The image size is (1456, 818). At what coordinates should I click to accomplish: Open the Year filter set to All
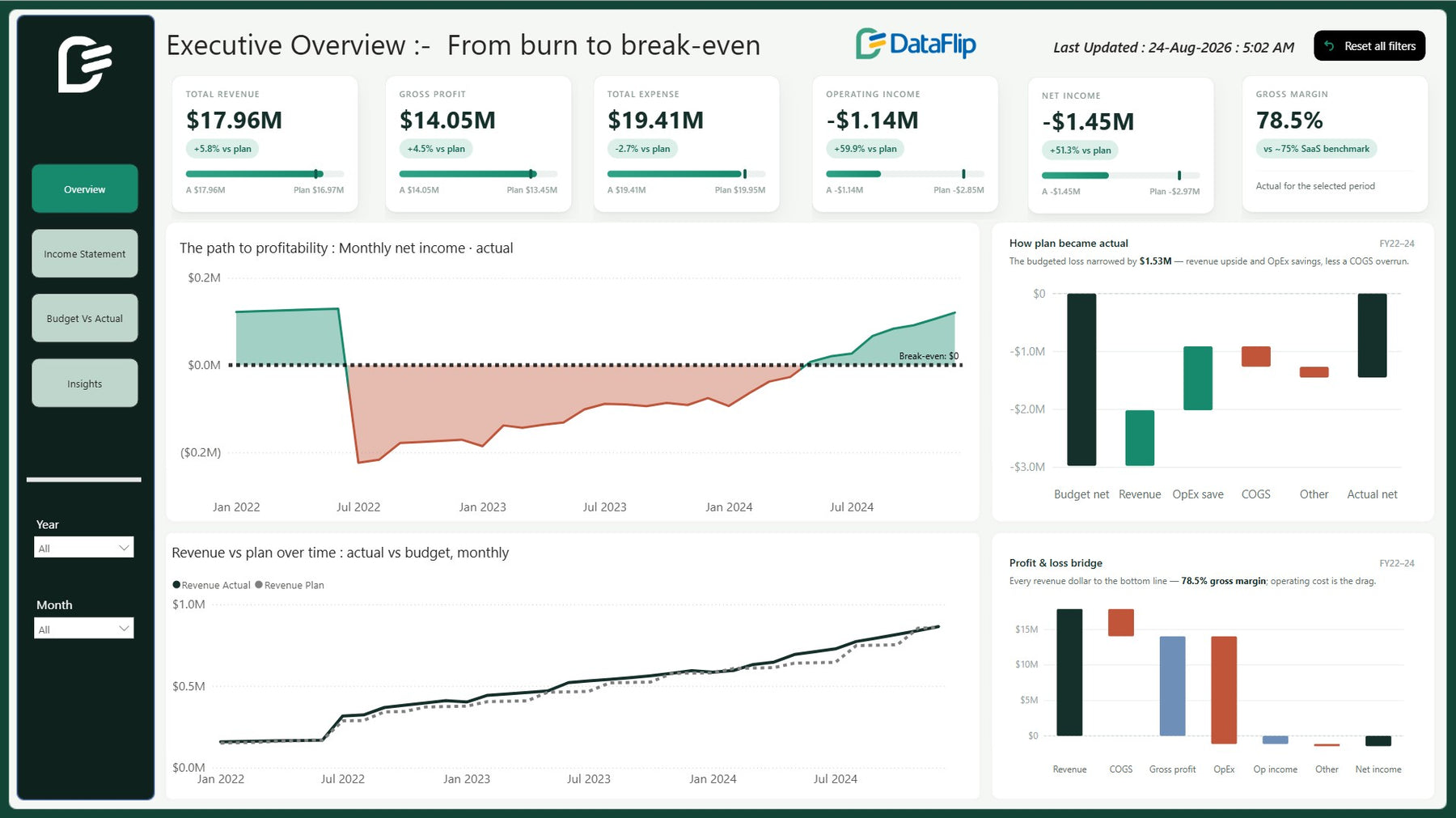pyautogui.click(x=84, y=548)
